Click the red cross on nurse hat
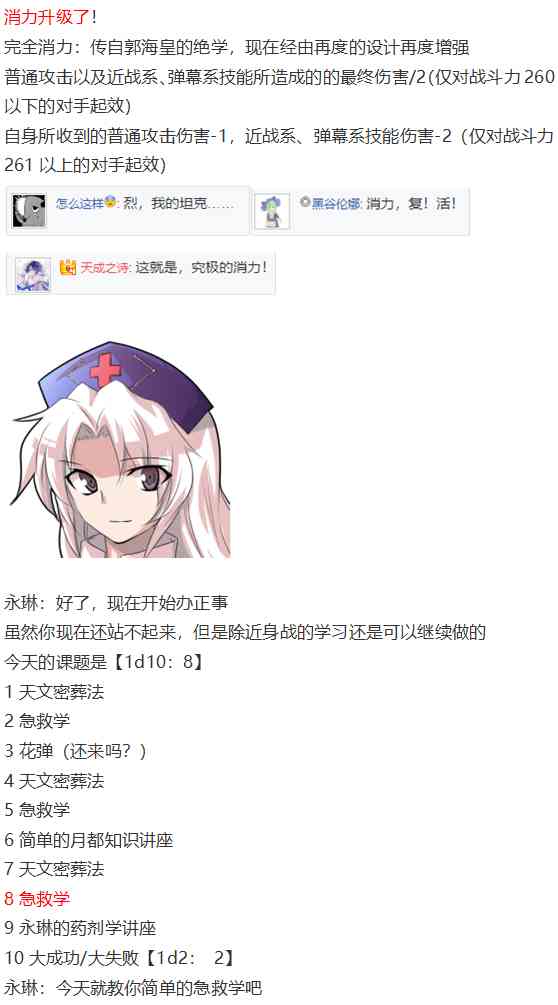Screen dimensions: 558x1005 point(106,369)
